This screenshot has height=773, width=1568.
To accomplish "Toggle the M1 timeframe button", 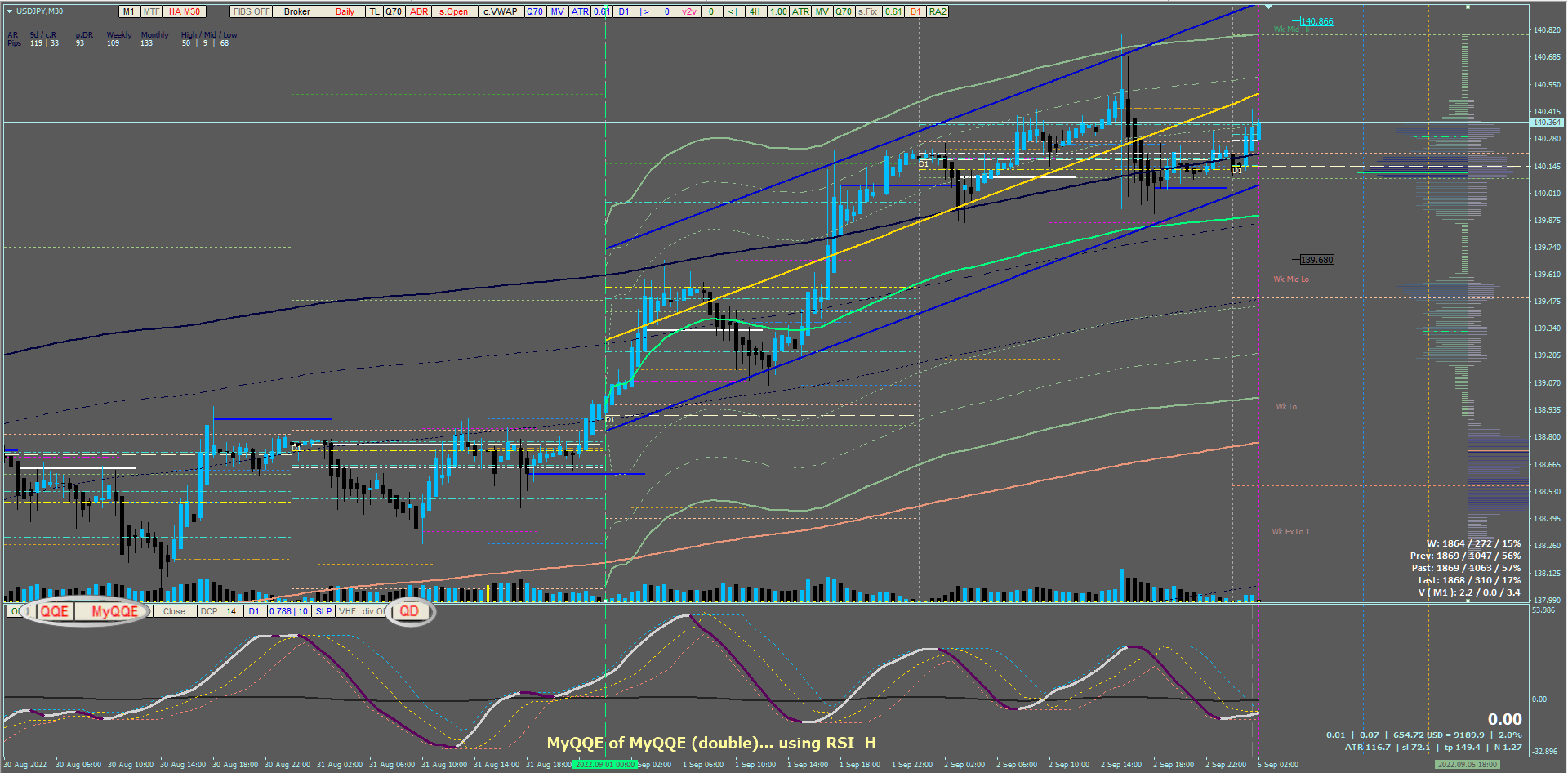I will point(129,11).
